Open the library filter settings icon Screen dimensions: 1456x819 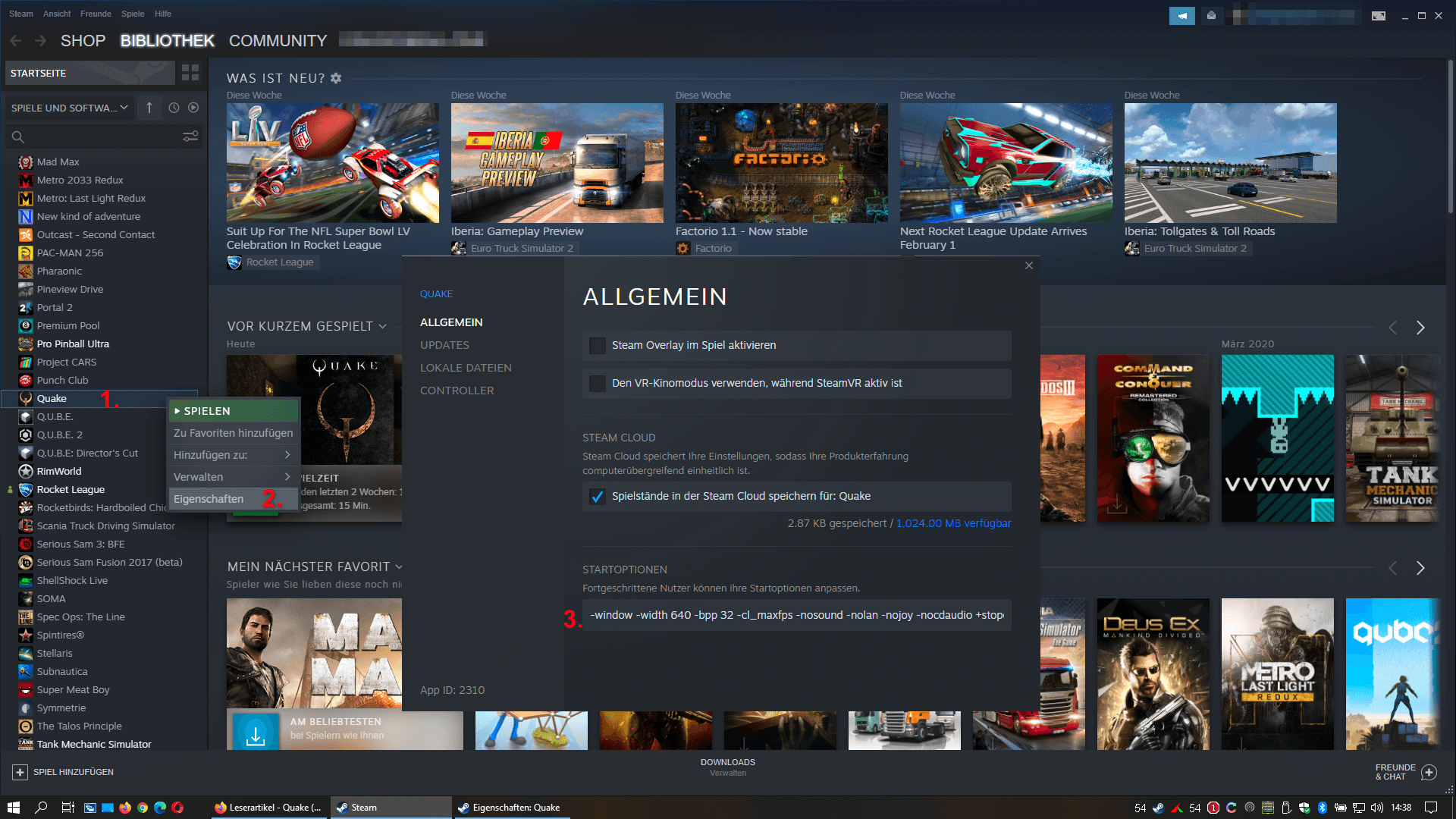(x=190, y=136)
